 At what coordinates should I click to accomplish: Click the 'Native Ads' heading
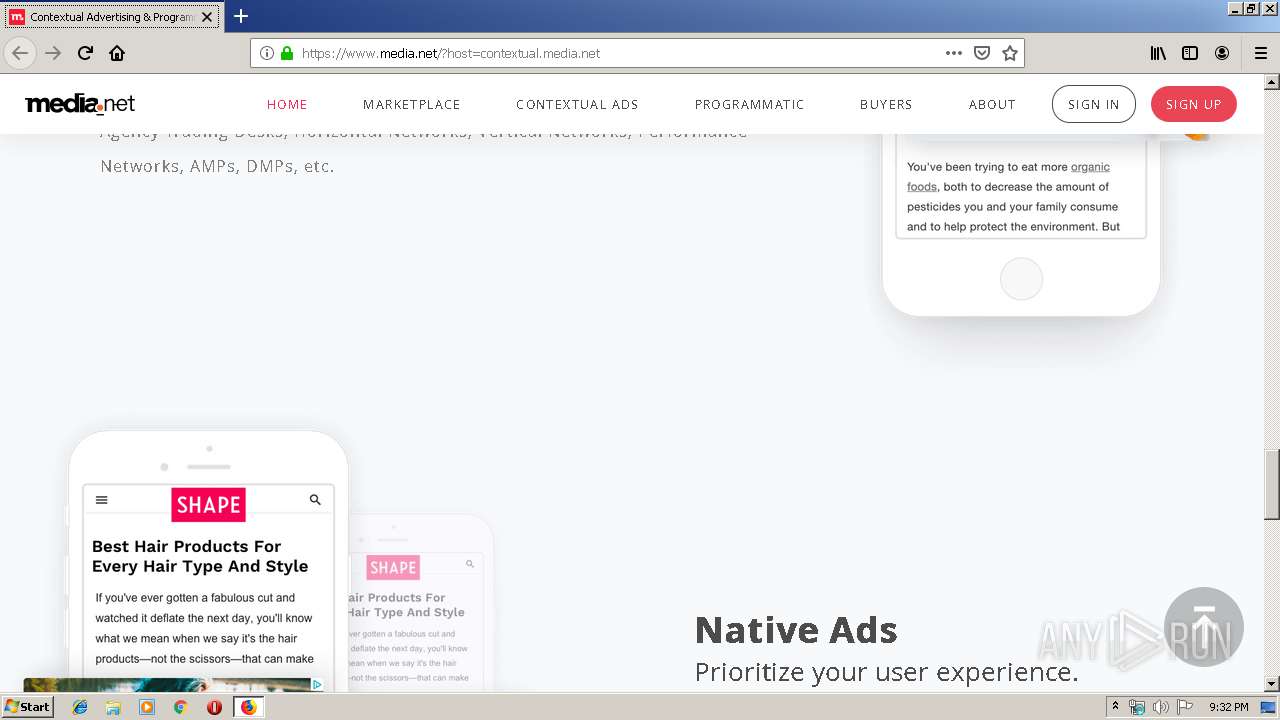tap(796, 630)
